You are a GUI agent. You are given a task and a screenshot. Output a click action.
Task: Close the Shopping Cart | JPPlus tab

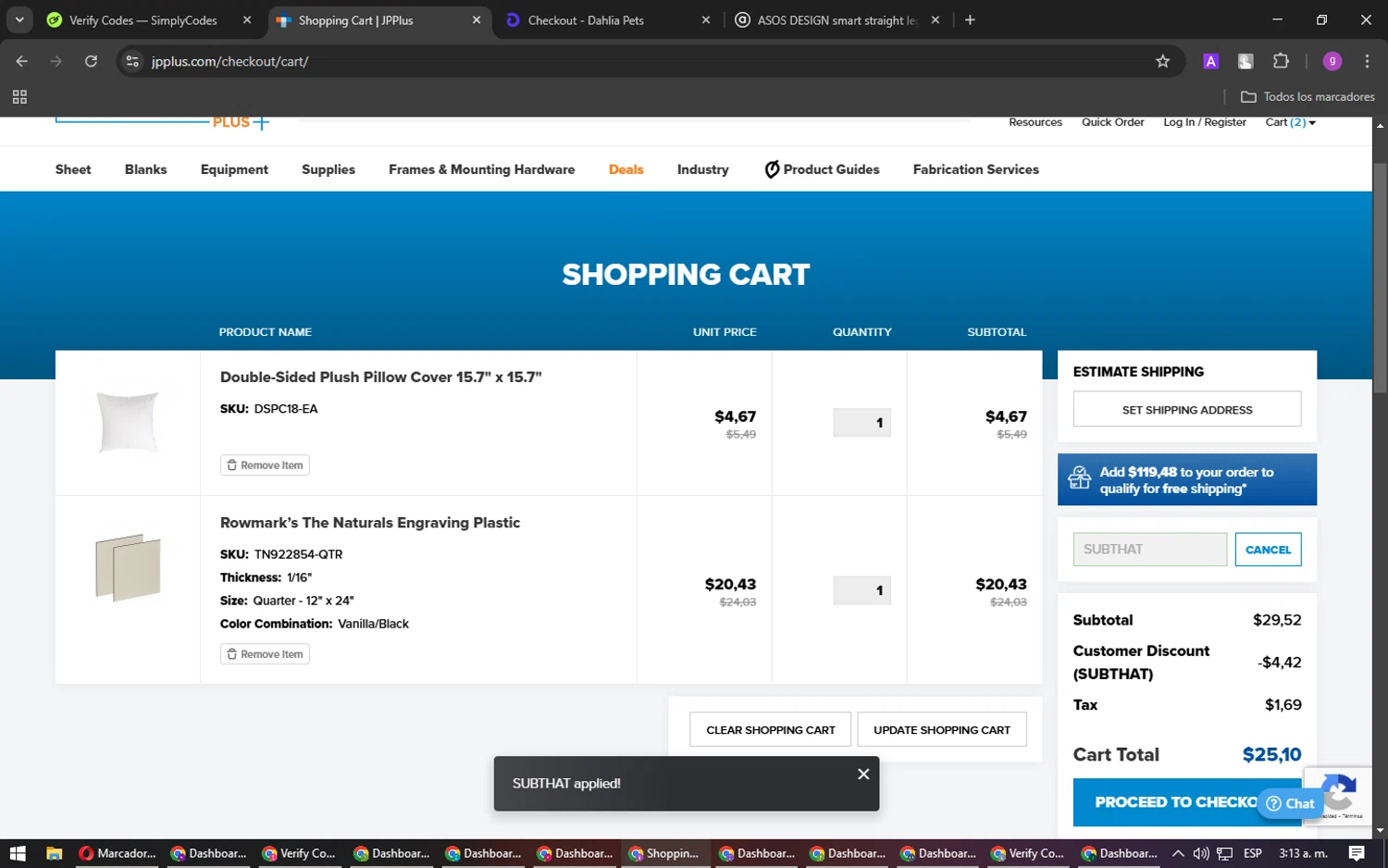(x=477, y=19)
